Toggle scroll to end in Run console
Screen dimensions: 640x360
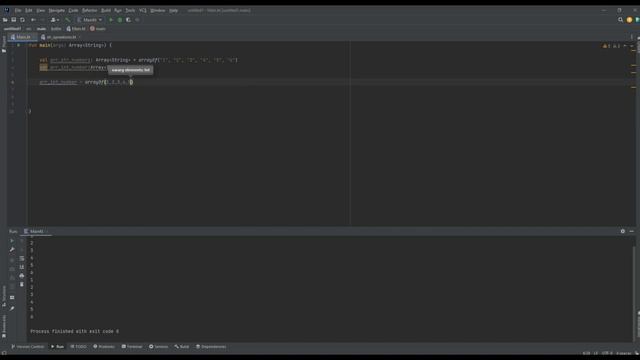pyautogui.click(x=22, y=267)
